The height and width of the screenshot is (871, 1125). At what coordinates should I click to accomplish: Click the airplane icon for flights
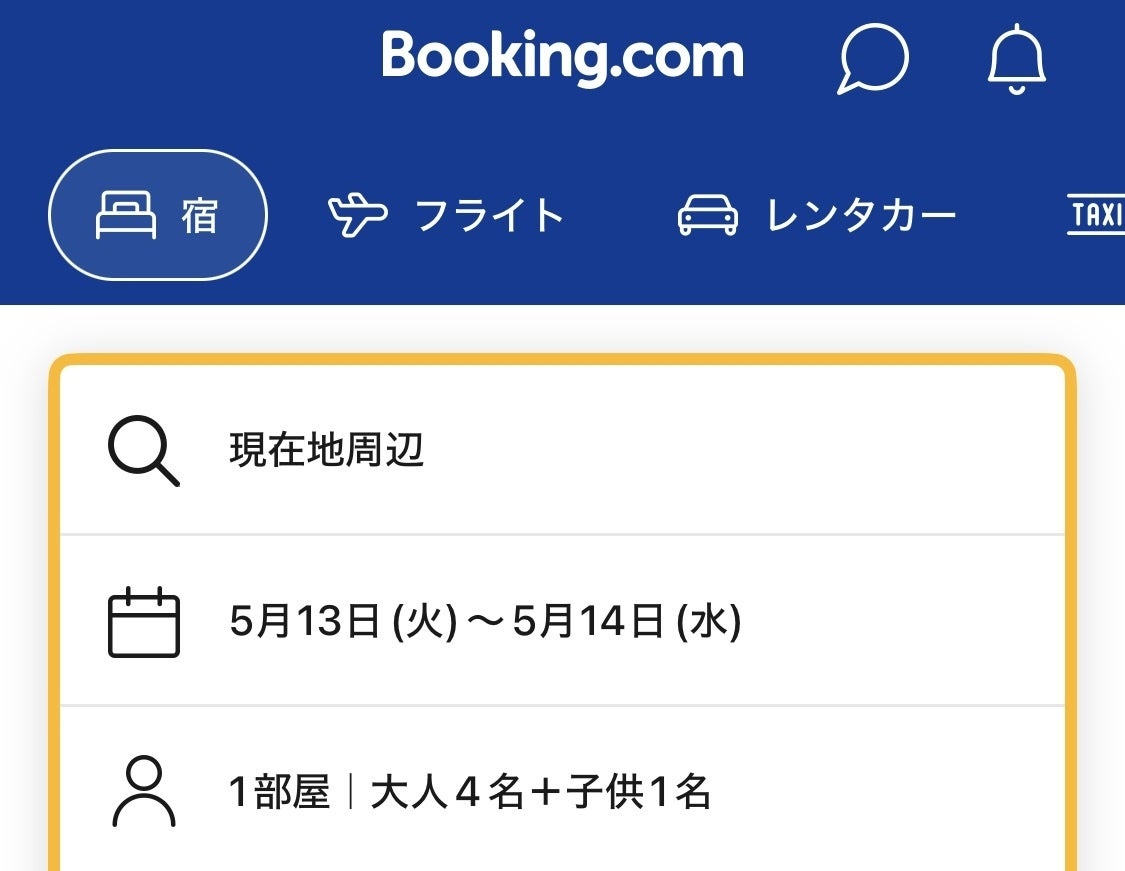coord(357,215)
